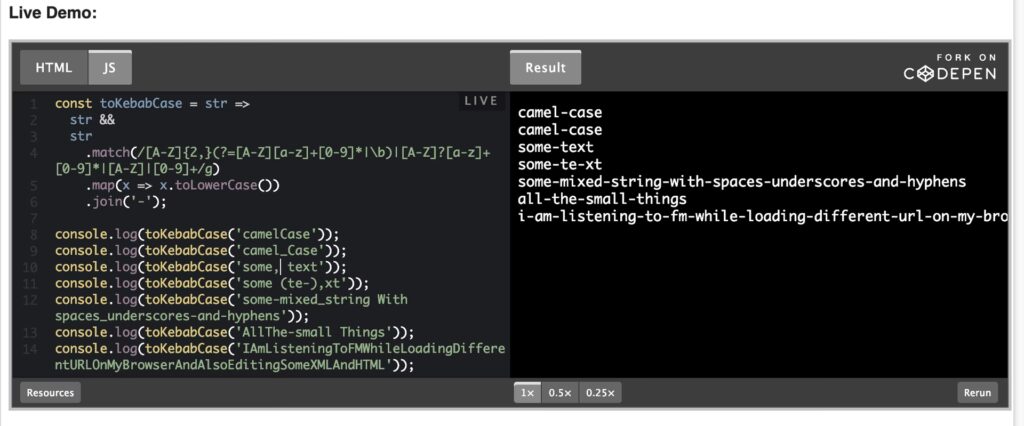Switch to the HTML tab
The width and height of the screenshot is (1024, 426).
pyautogui.click(x=54, y=68)
